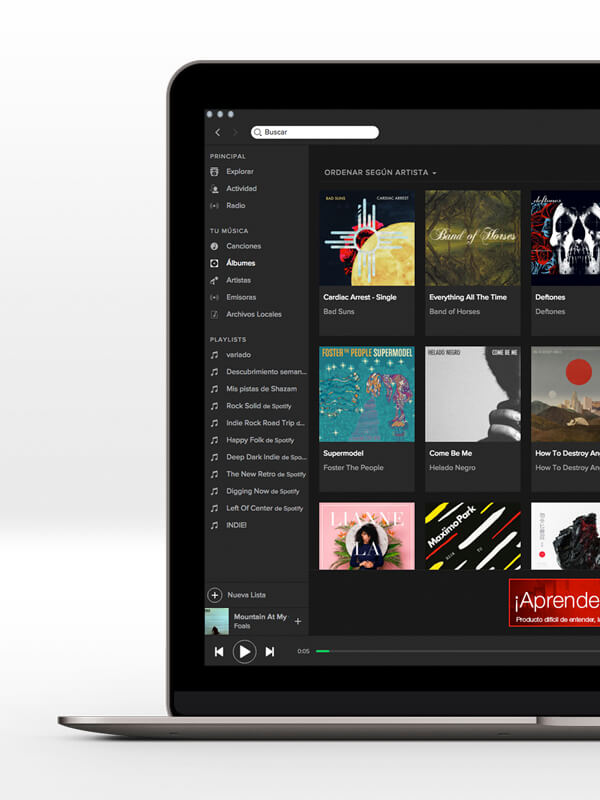This screenshot has height=800, width=600.
Task: Click the Foals artist link in now playing
Action: 242,626
